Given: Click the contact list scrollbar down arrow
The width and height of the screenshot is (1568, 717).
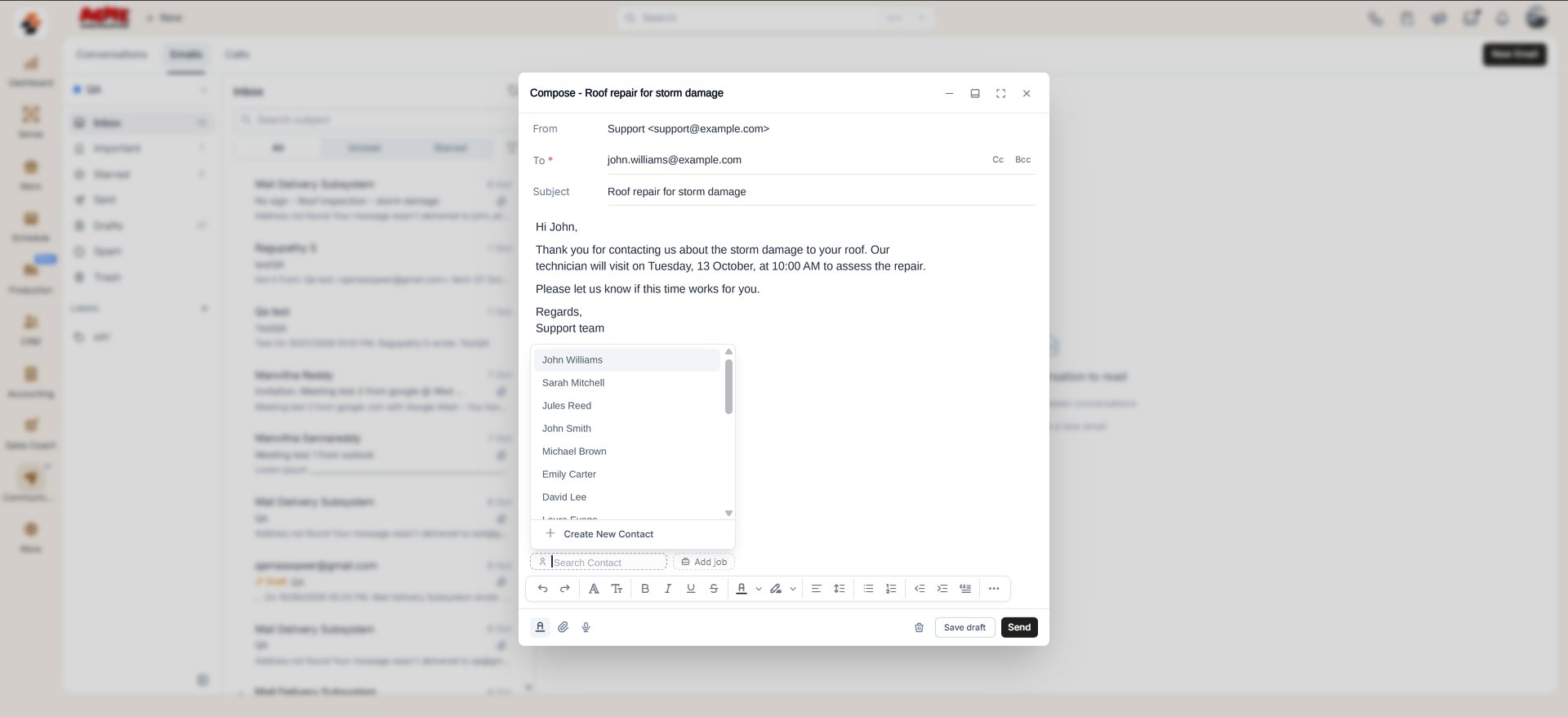Looking at the screenshot, I should point(728,514).
